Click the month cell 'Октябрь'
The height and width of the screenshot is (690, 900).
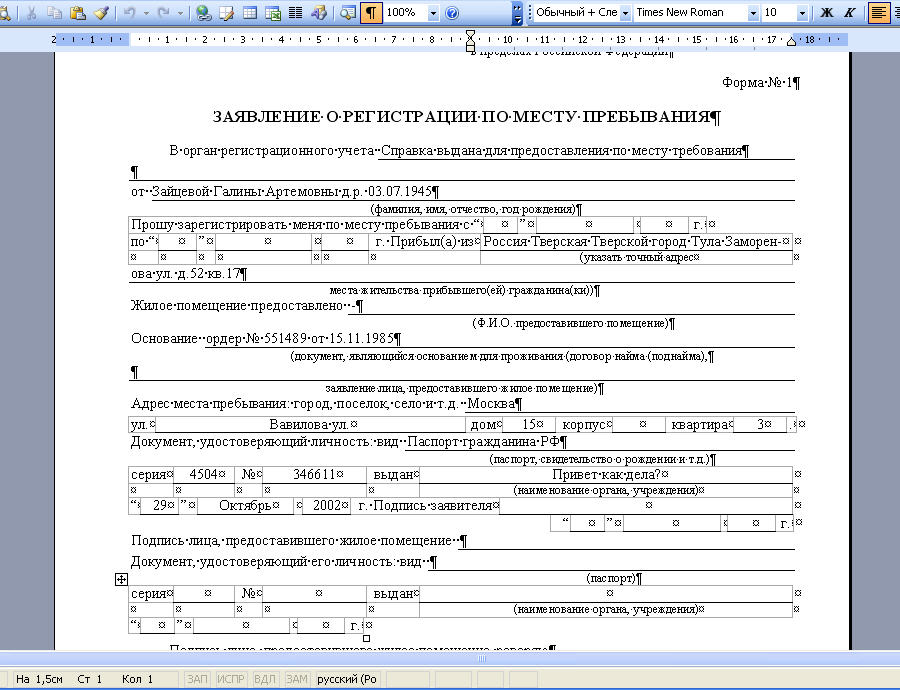(245, 506)
